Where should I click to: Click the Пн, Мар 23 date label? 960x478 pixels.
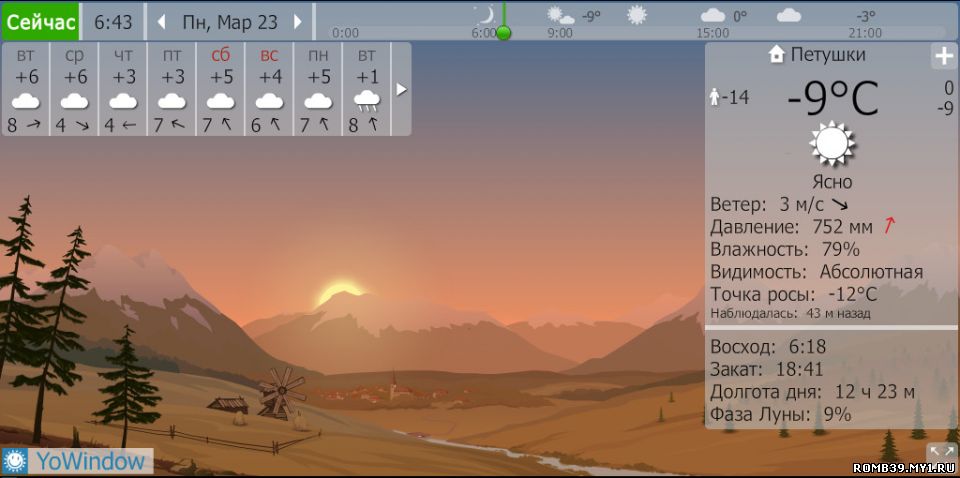pos(230,21)
